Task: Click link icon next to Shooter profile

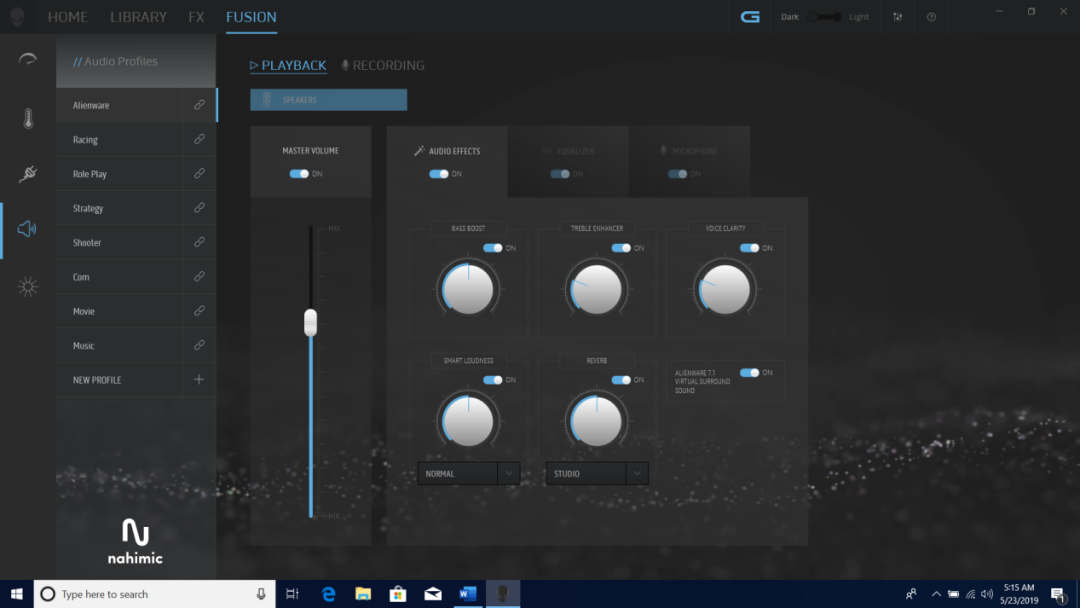Action: point(199,242)
